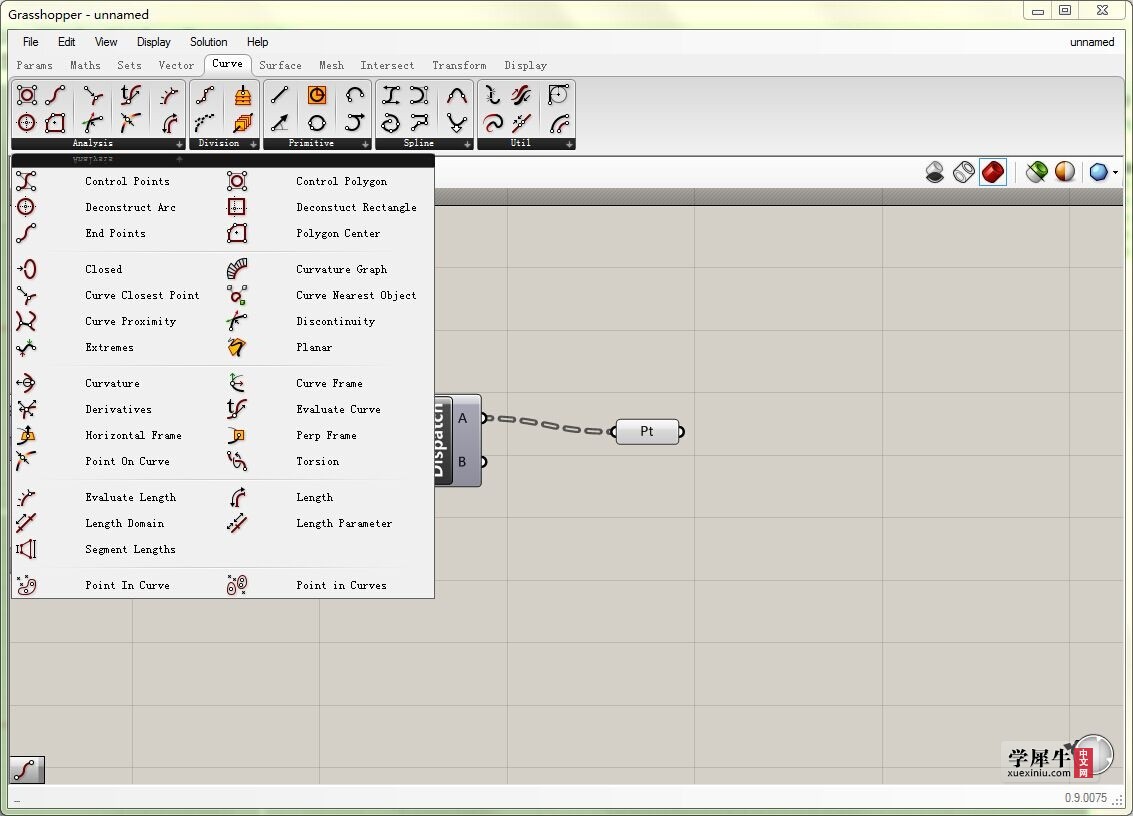Open the Display menu
The image size is (1133, 816).
coord(153,42)
